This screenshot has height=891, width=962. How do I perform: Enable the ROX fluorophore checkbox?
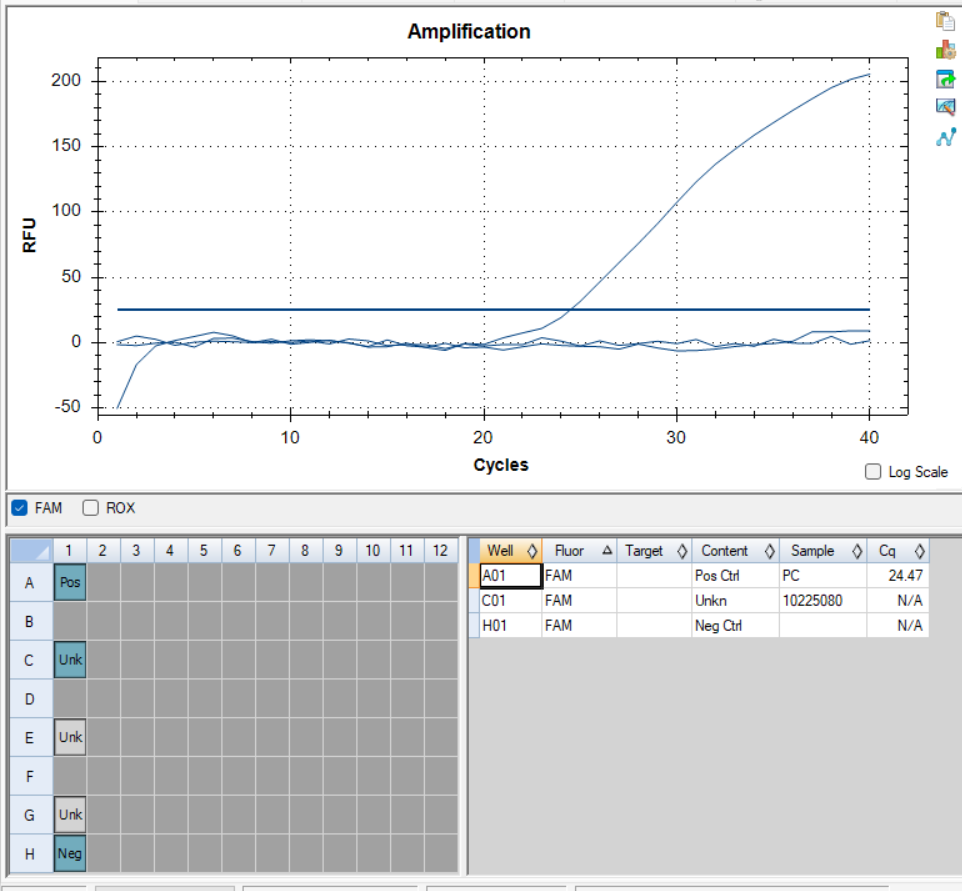[91, 508]
